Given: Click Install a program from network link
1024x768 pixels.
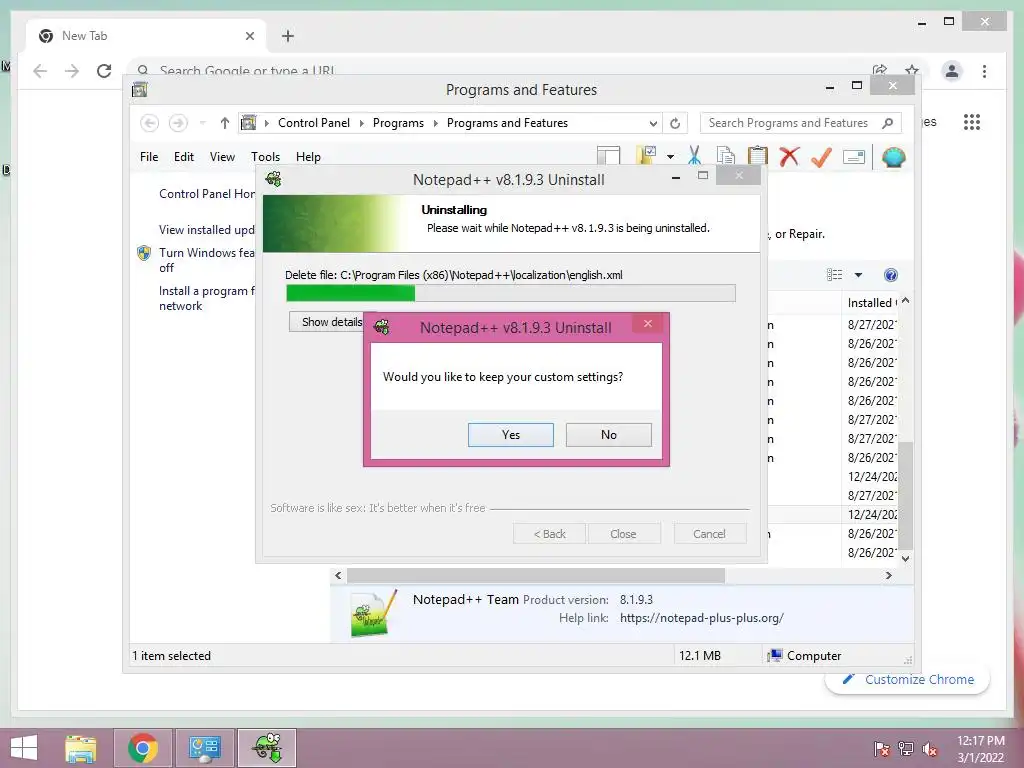Looking at the screenshot, I should 207,298.
